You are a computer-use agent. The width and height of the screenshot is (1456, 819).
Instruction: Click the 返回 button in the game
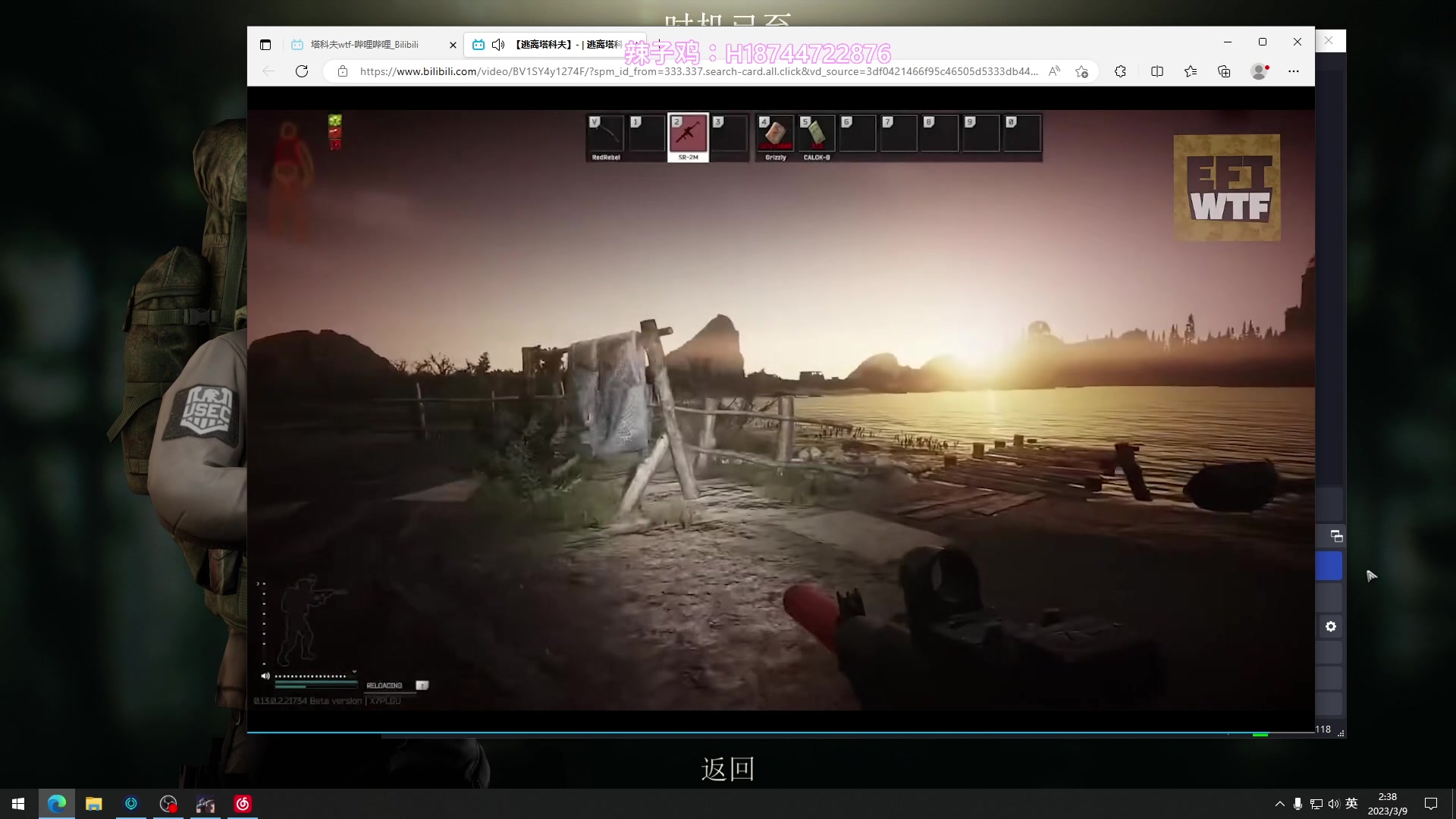(728, 769)
